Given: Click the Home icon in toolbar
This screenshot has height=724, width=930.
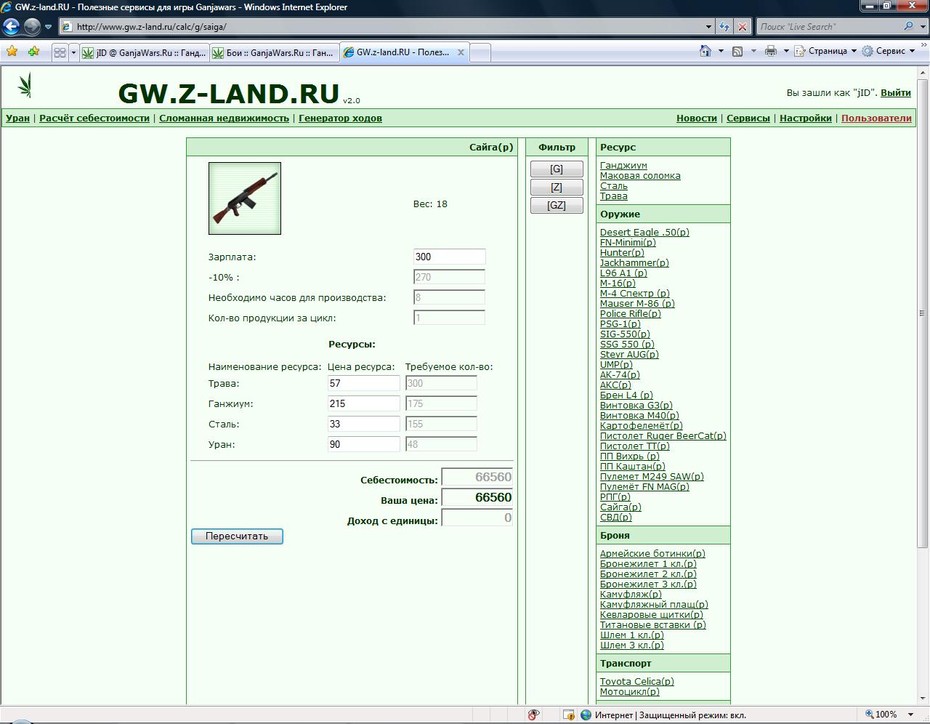Looking at the screenshot, I should [705, 51].
